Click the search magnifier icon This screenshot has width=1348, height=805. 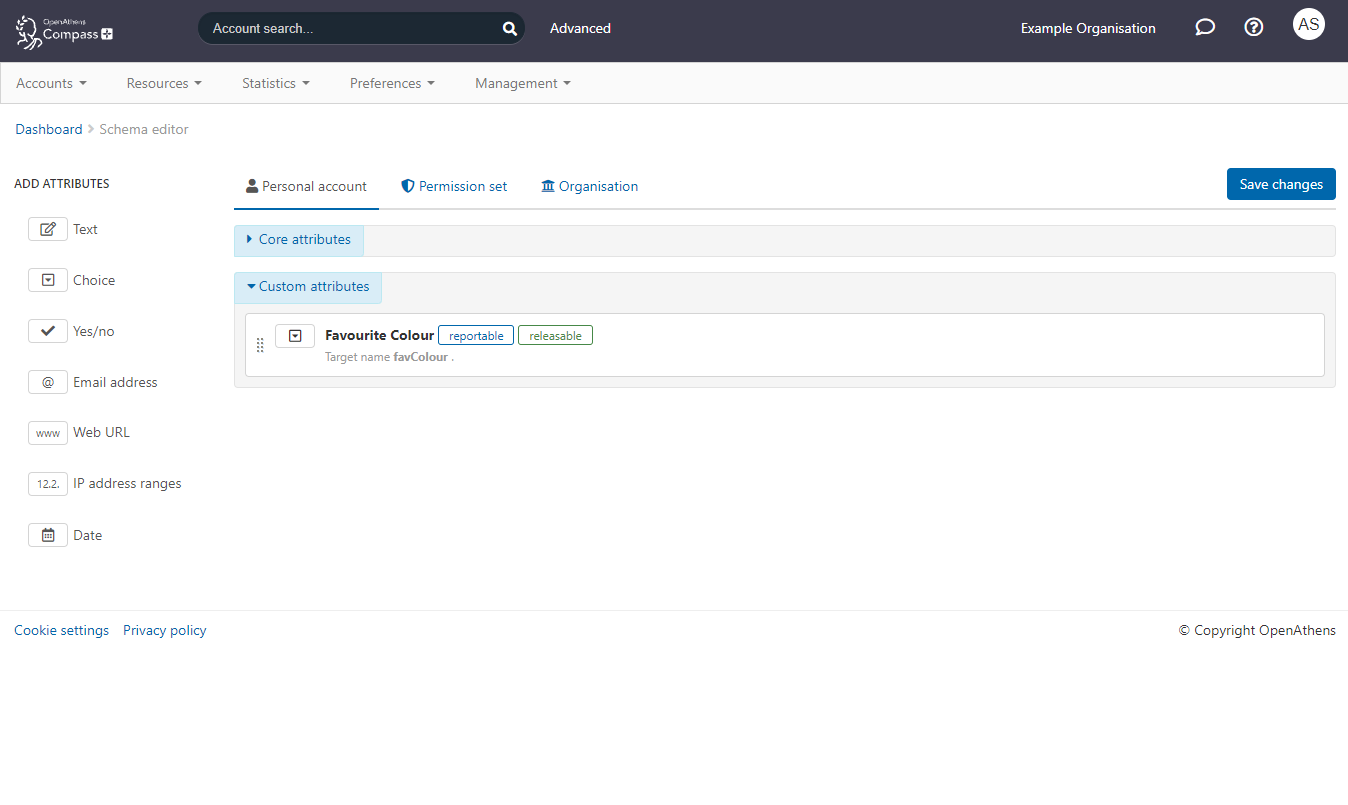point(509,29)
